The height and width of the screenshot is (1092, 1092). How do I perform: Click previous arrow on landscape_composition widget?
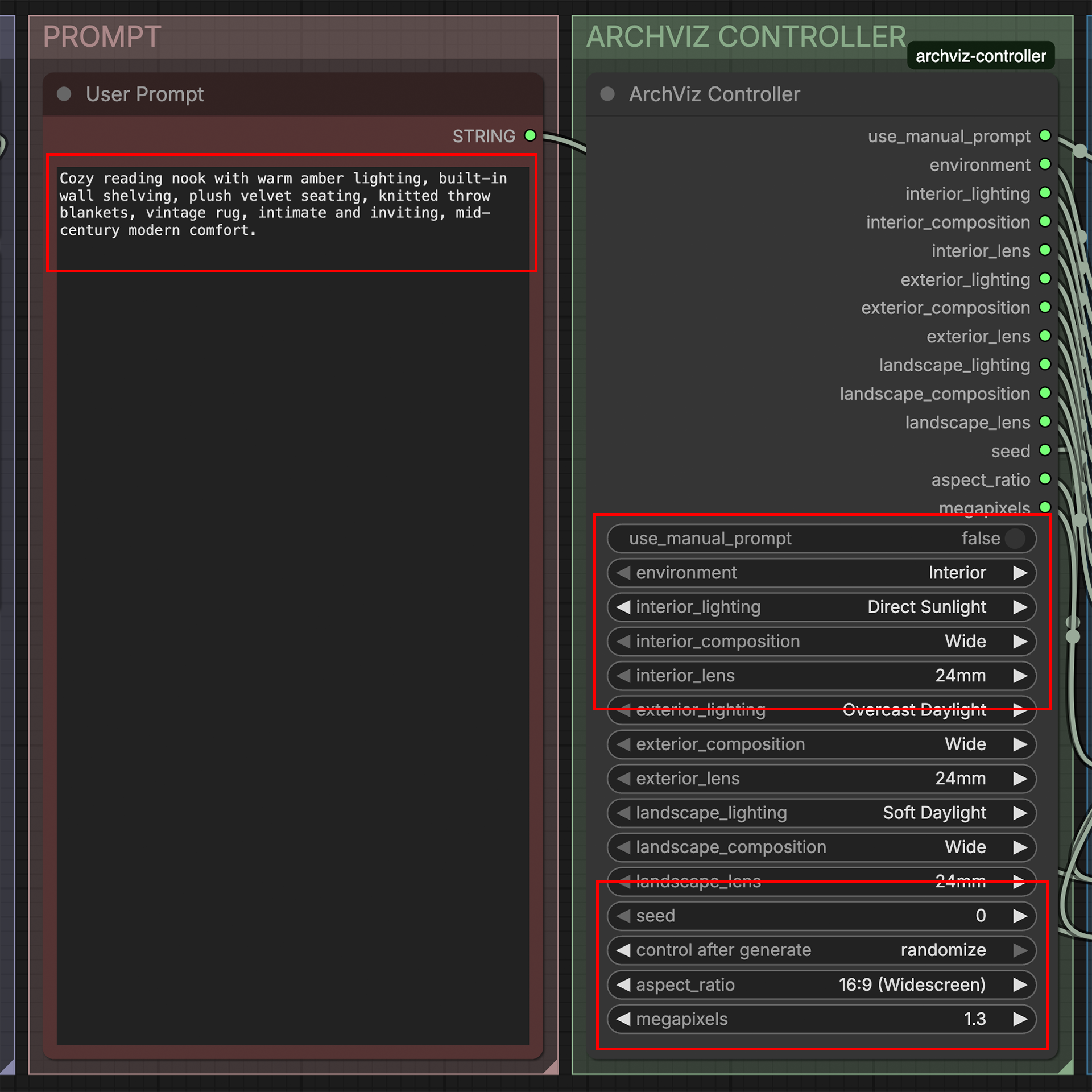[x=623, y=847]
